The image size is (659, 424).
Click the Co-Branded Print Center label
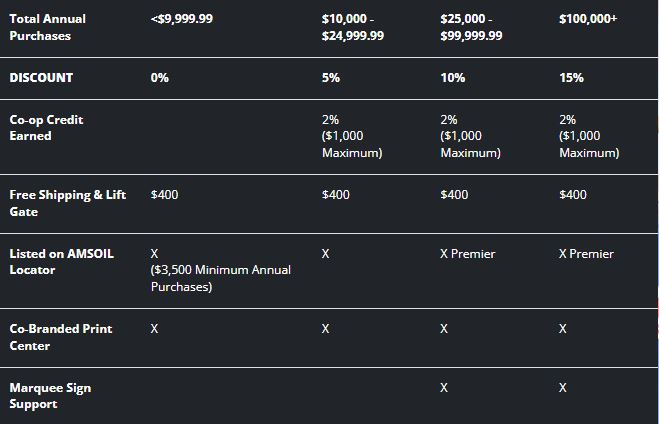[61, 337]
